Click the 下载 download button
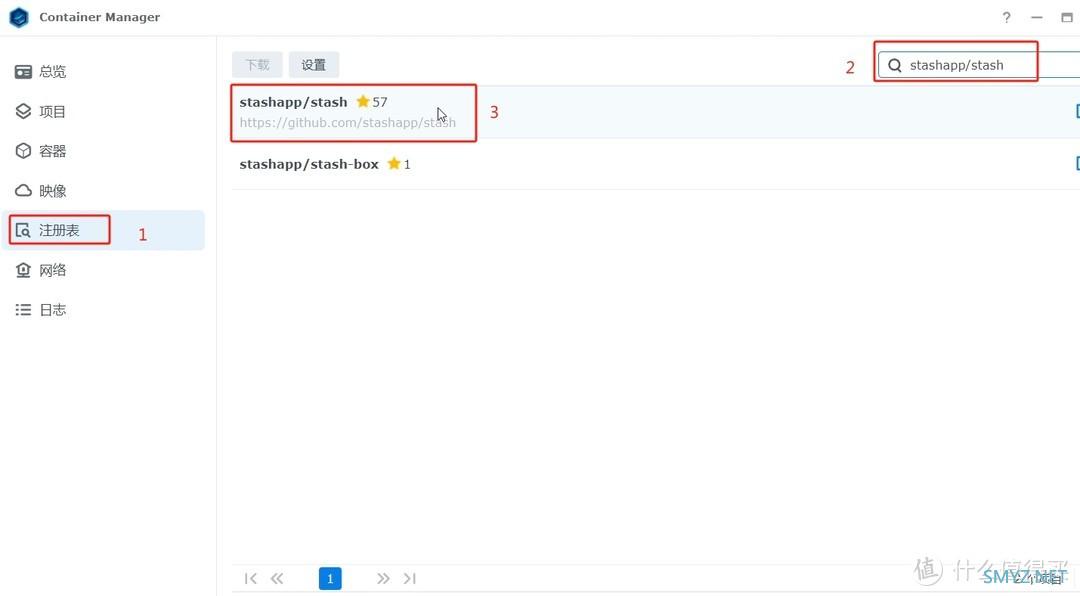 tap(257, 65)
